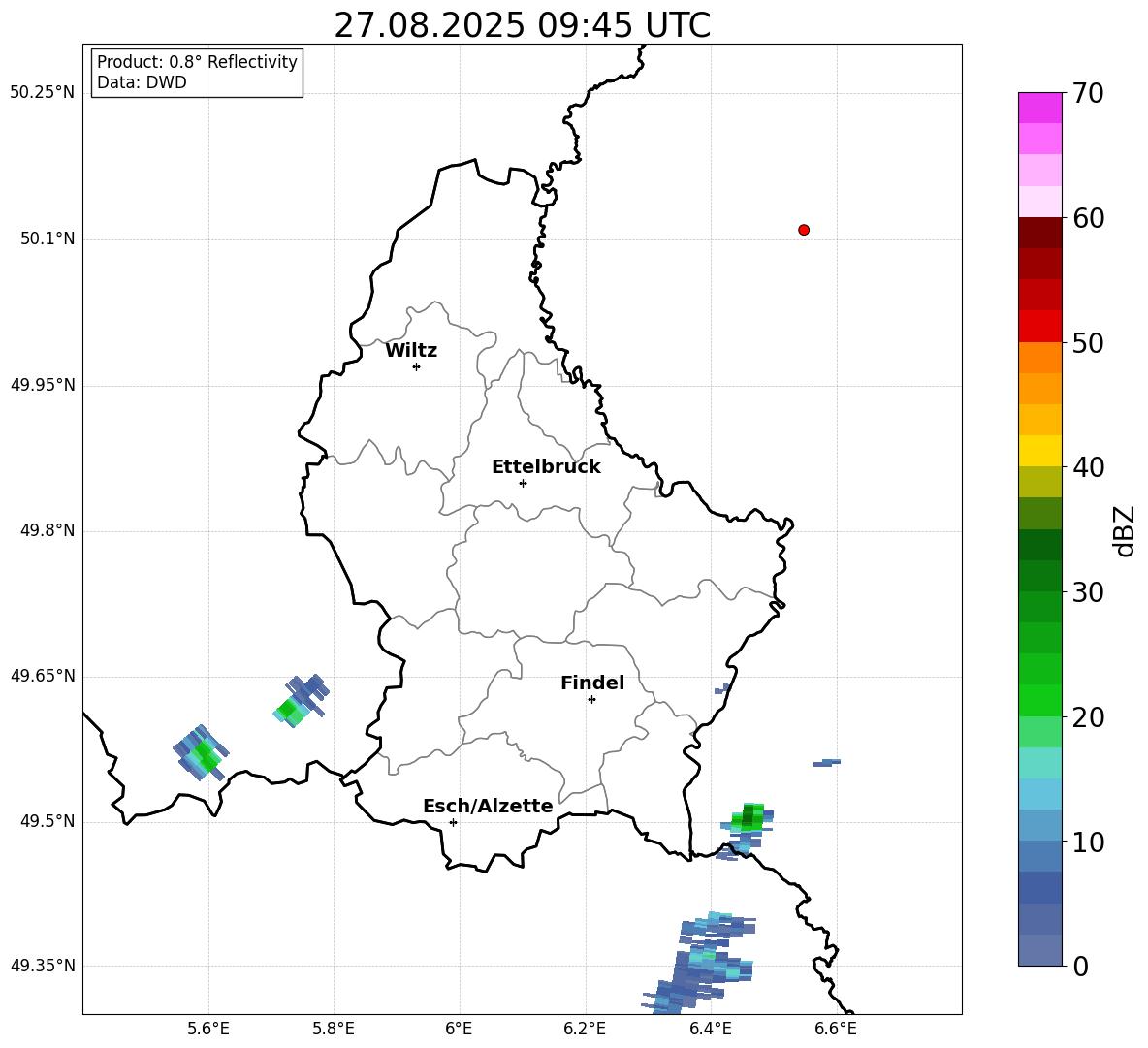Viewport: 1148px width, 1048px height.
Task: Click the Wiltz station cross marker
Action: click(416, 366)
